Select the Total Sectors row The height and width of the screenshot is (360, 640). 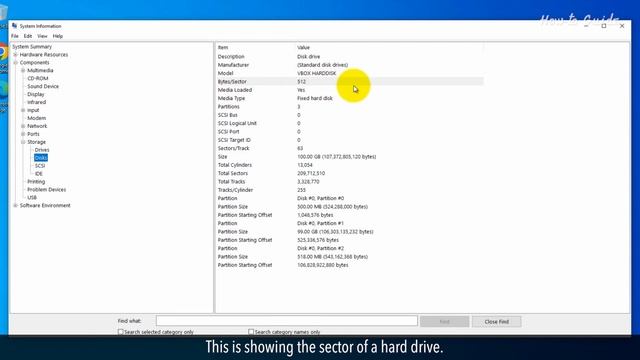[350, 173]
